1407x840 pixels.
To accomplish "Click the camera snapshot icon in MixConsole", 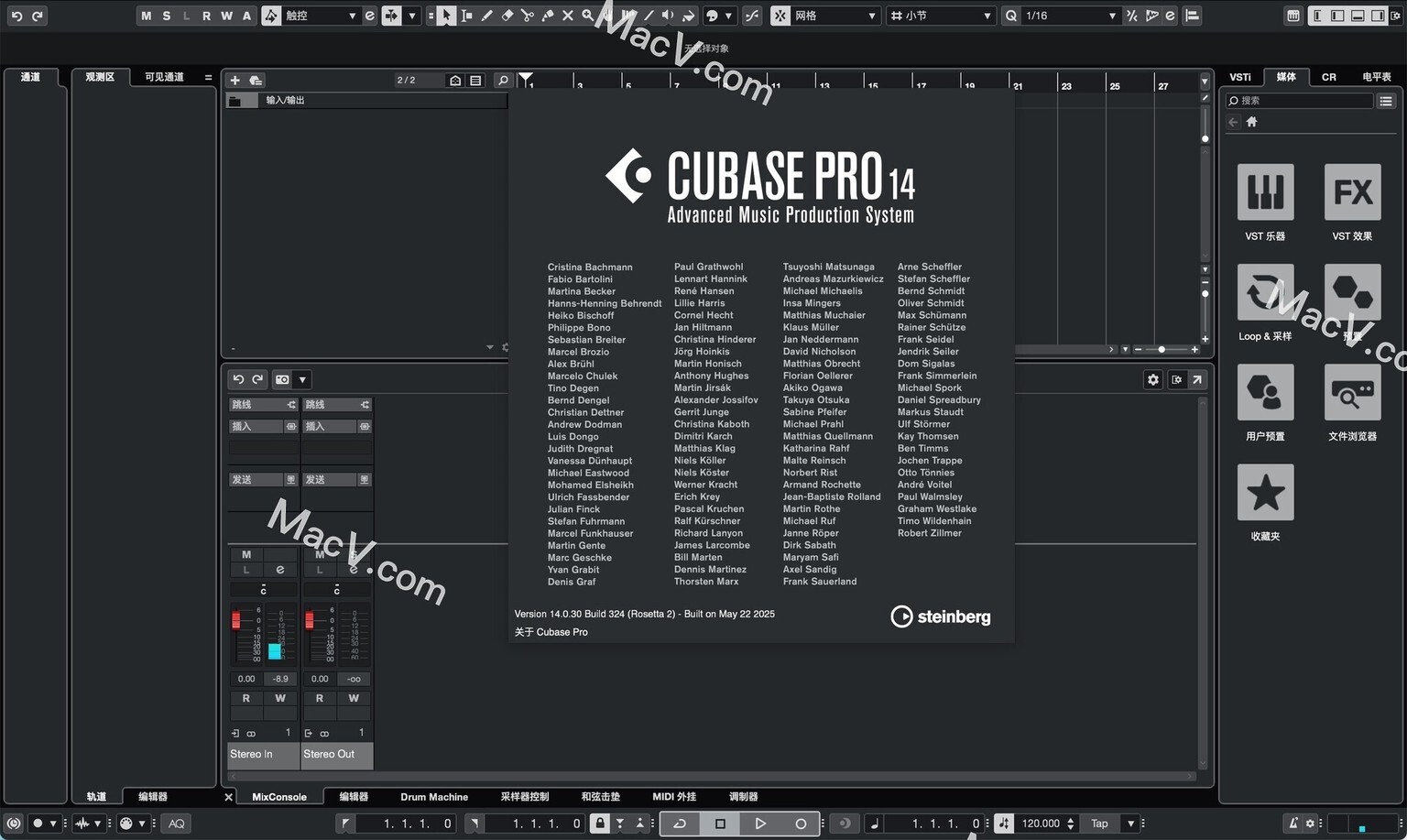I will point(282,379).
